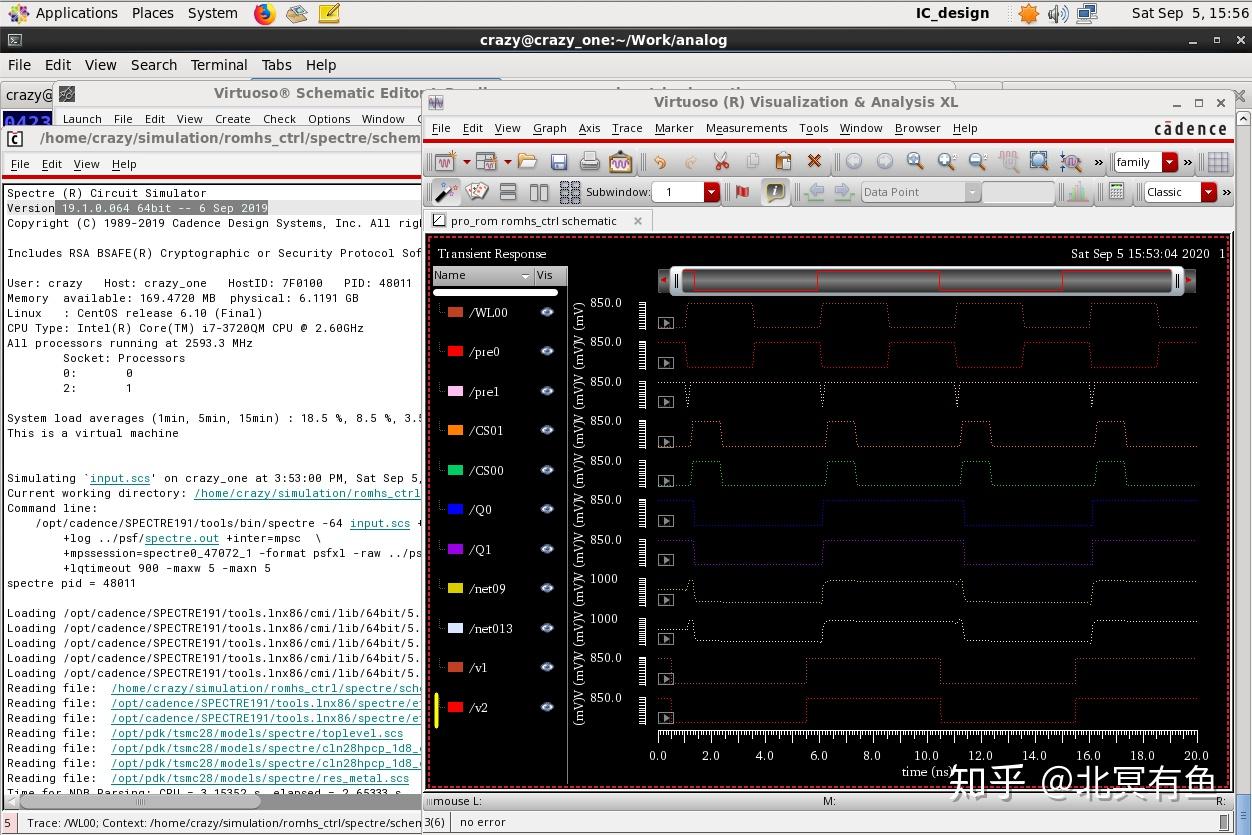
Task: Click the Open folder icon
Action: pyautogui.click(x=527, y=162)
